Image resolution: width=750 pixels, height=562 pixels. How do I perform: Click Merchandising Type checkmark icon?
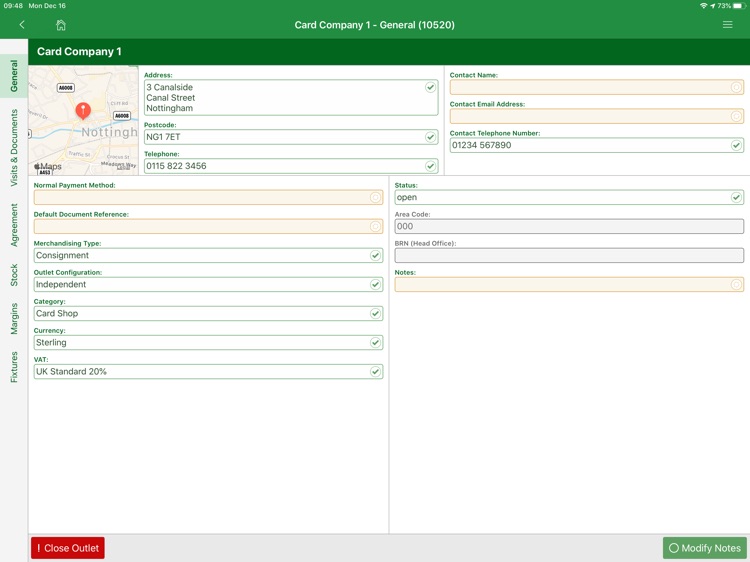[x=375, y=256]
